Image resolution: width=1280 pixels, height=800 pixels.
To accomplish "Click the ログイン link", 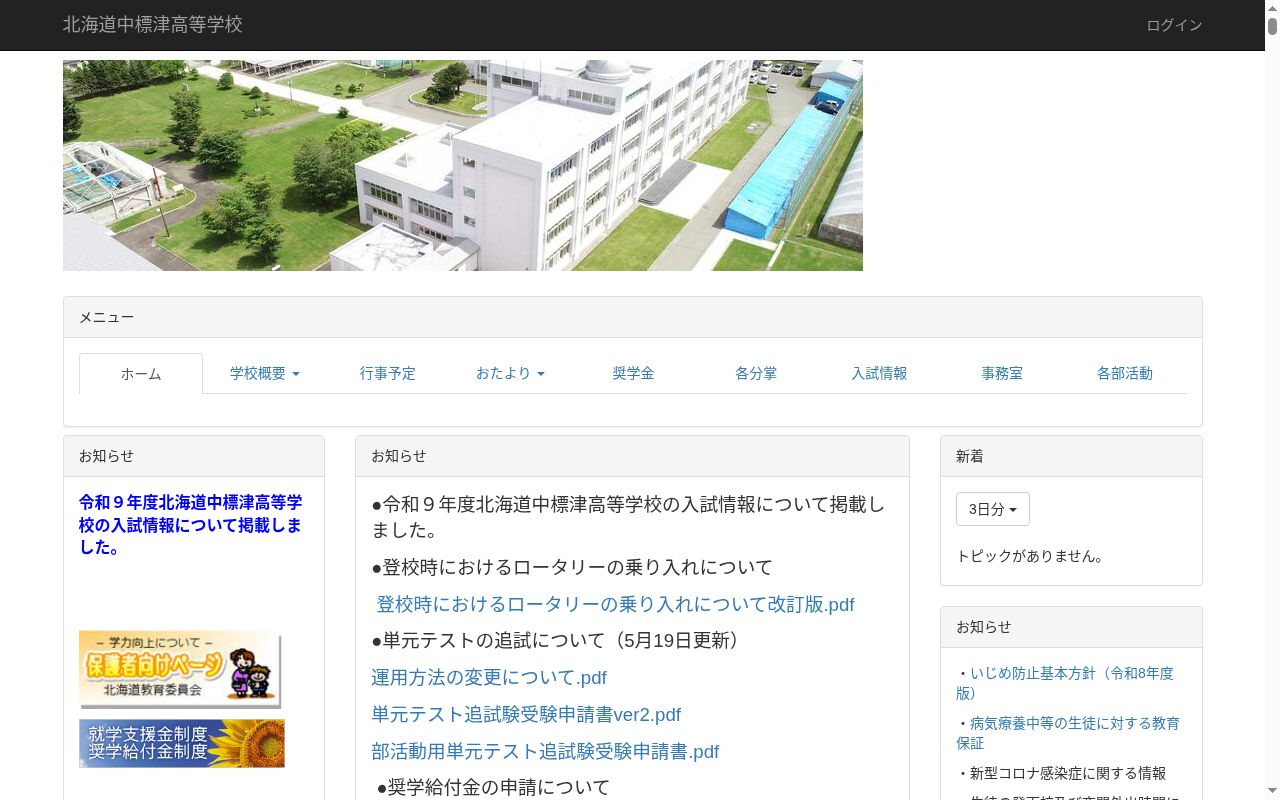I will 1174,25.
